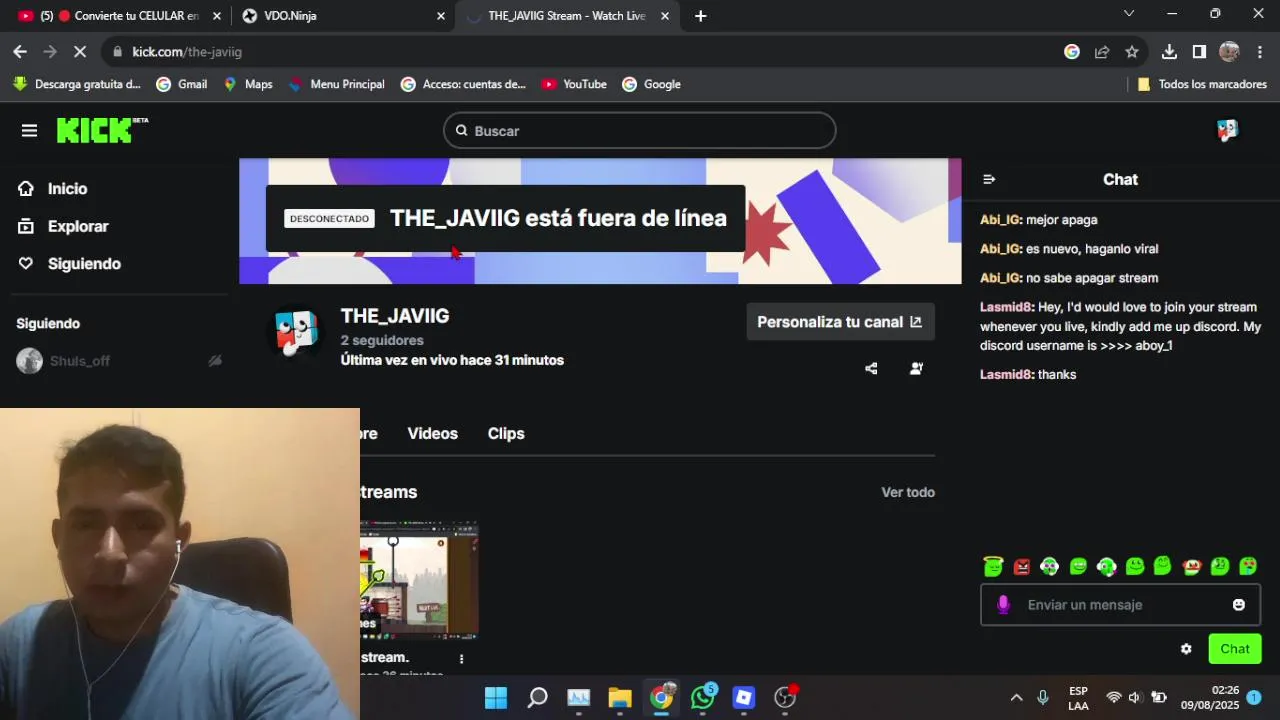Type area: click Enviar un mensaje field
1280x720 pixels.
(x=1120, y=605)
